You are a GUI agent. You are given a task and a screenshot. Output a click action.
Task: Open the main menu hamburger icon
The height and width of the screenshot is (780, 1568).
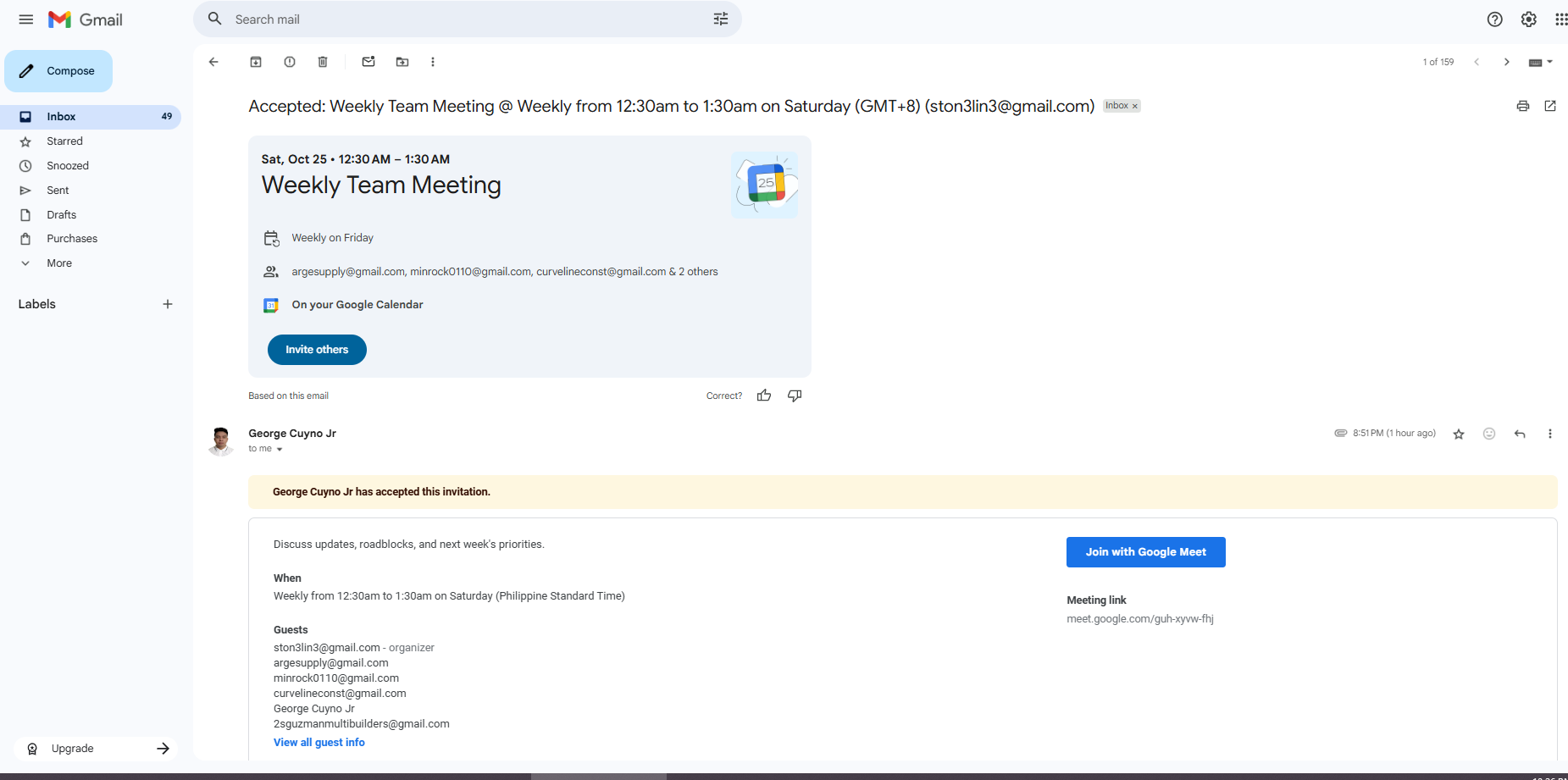point(26,19)
